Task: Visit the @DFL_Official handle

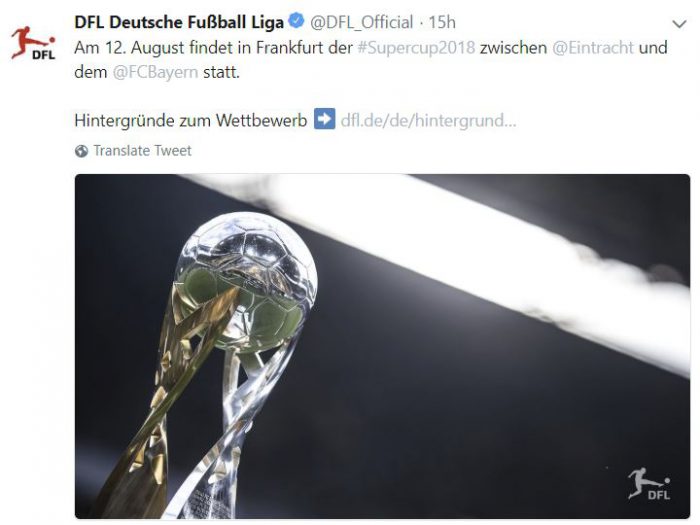Action: coord(362,22)
